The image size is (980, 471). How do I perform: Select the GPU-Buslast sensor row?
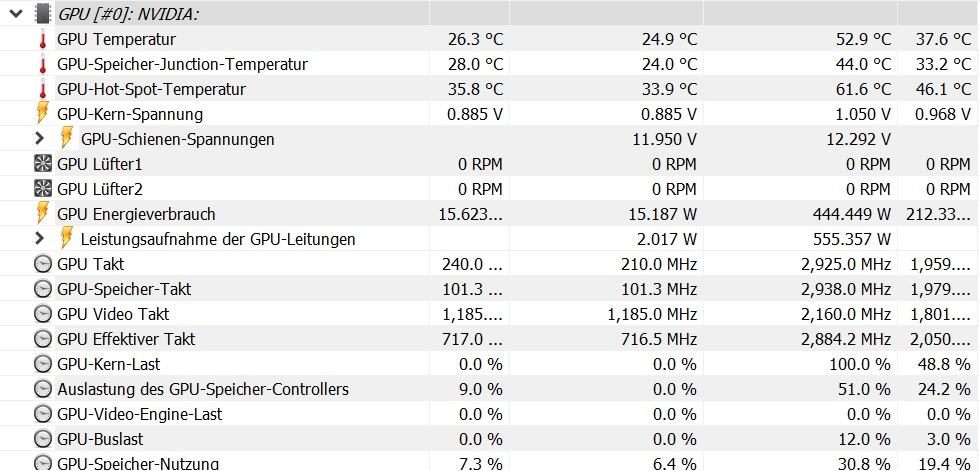coord(490,439)
